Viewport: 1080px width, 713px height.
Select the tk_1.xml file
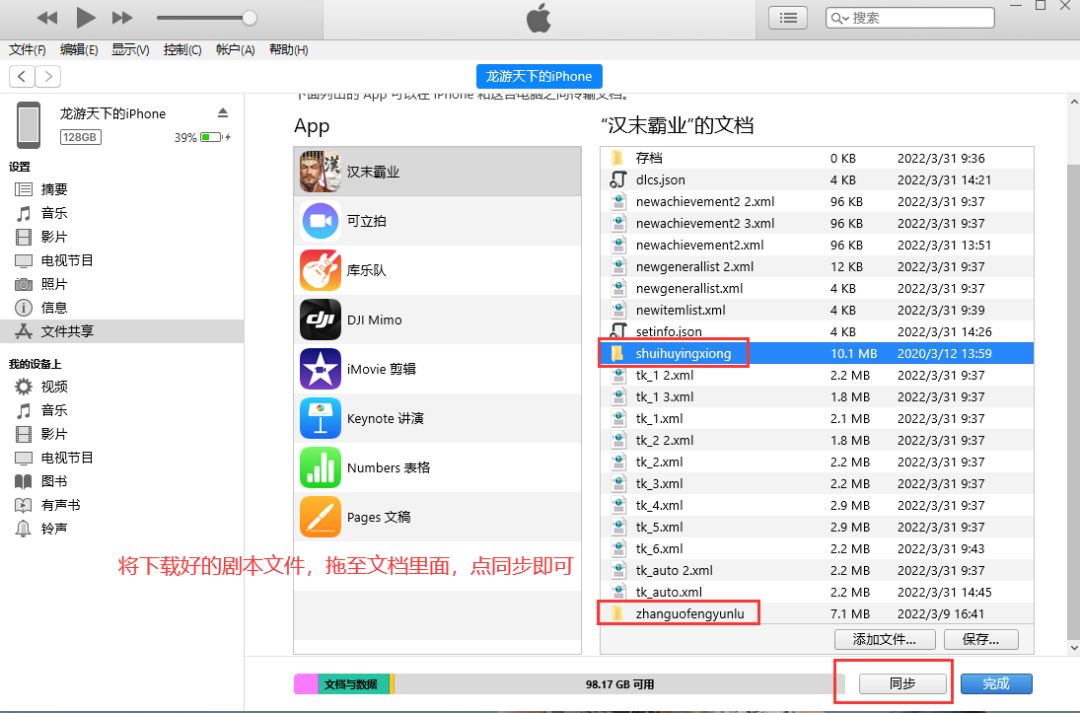point(817,418)
